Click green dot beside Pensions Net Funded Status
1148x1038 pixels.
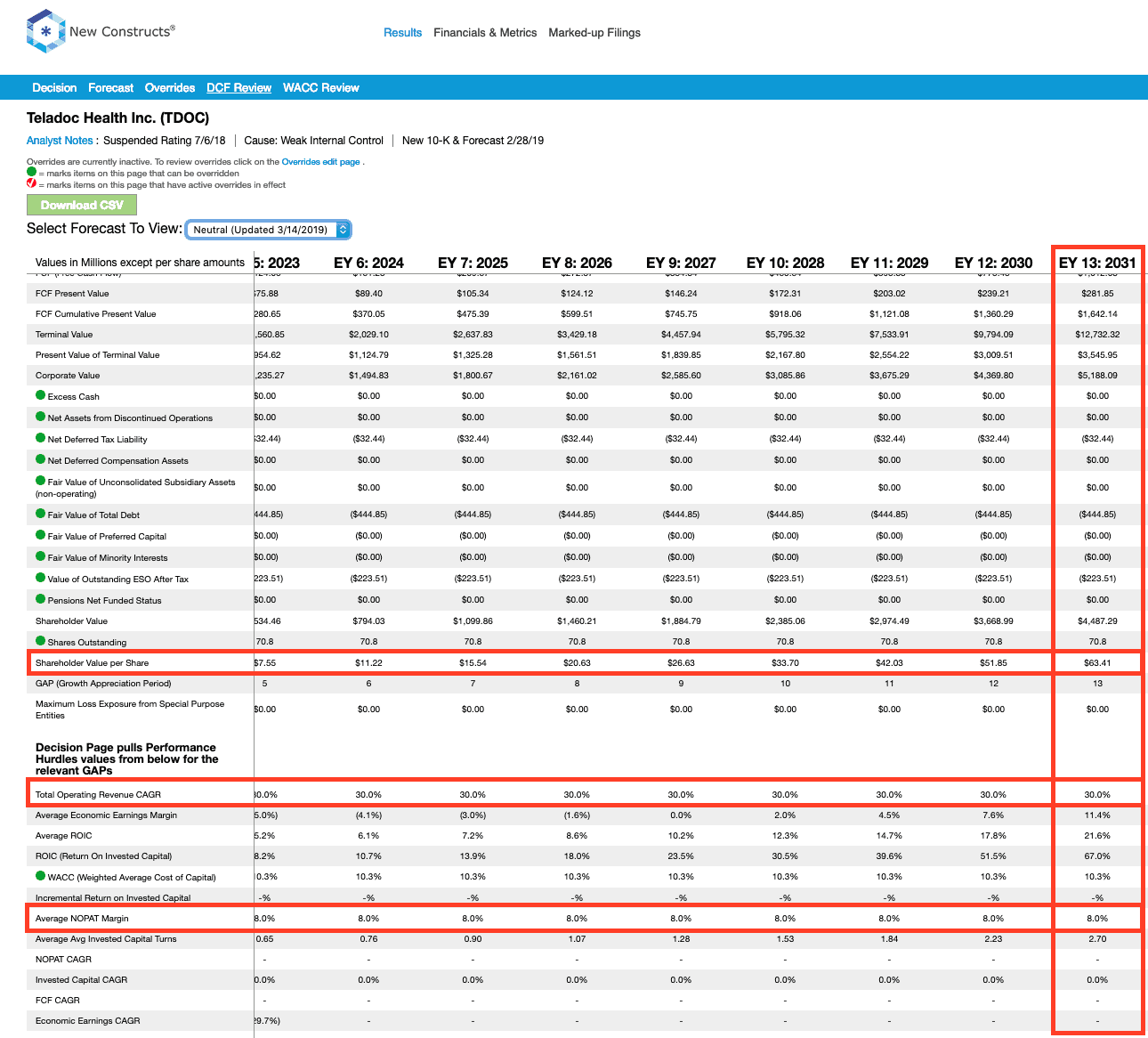click(40, 599)
